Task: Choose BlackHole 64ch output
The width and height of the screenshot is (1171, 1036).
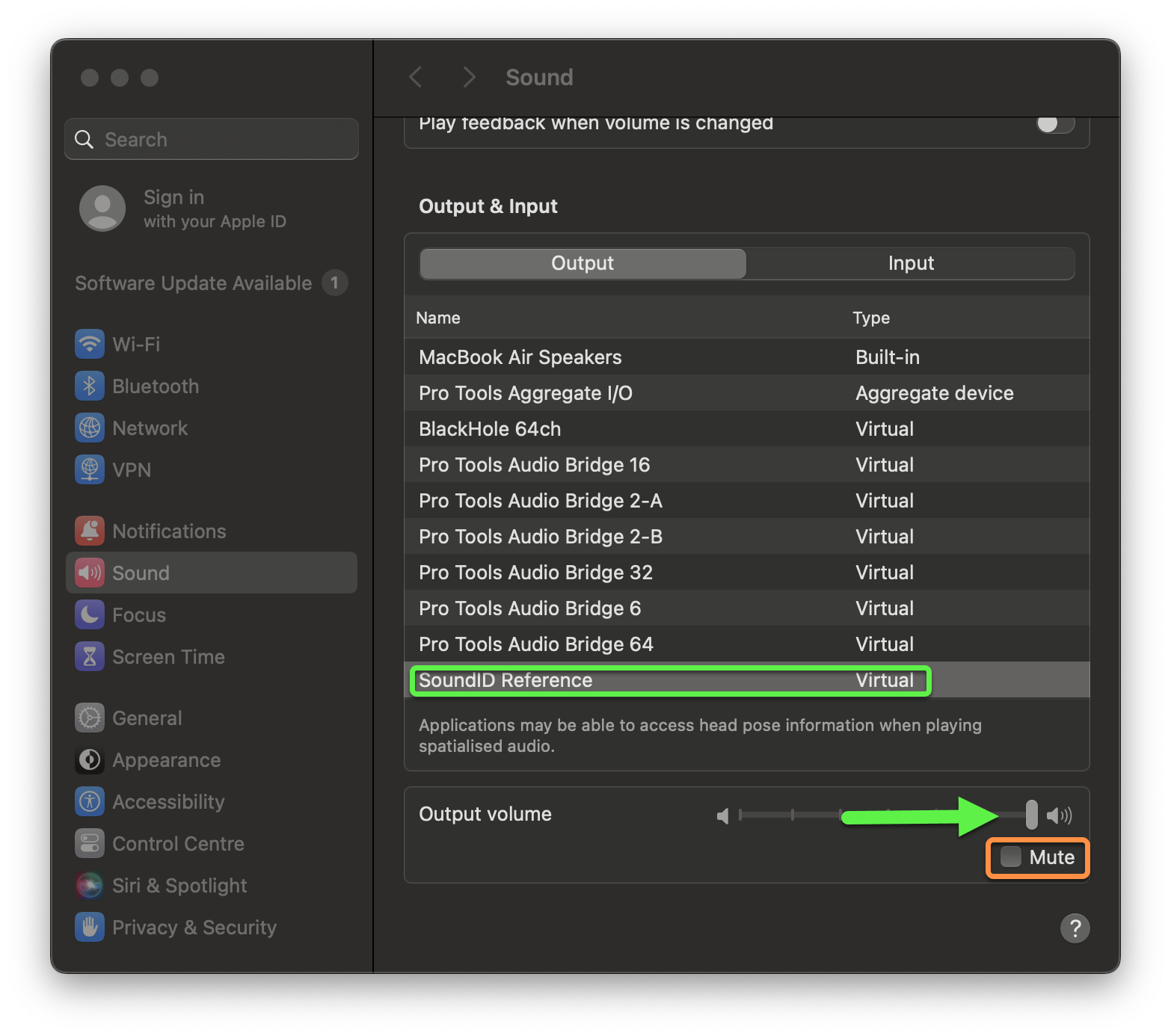Action: point(747,428)
